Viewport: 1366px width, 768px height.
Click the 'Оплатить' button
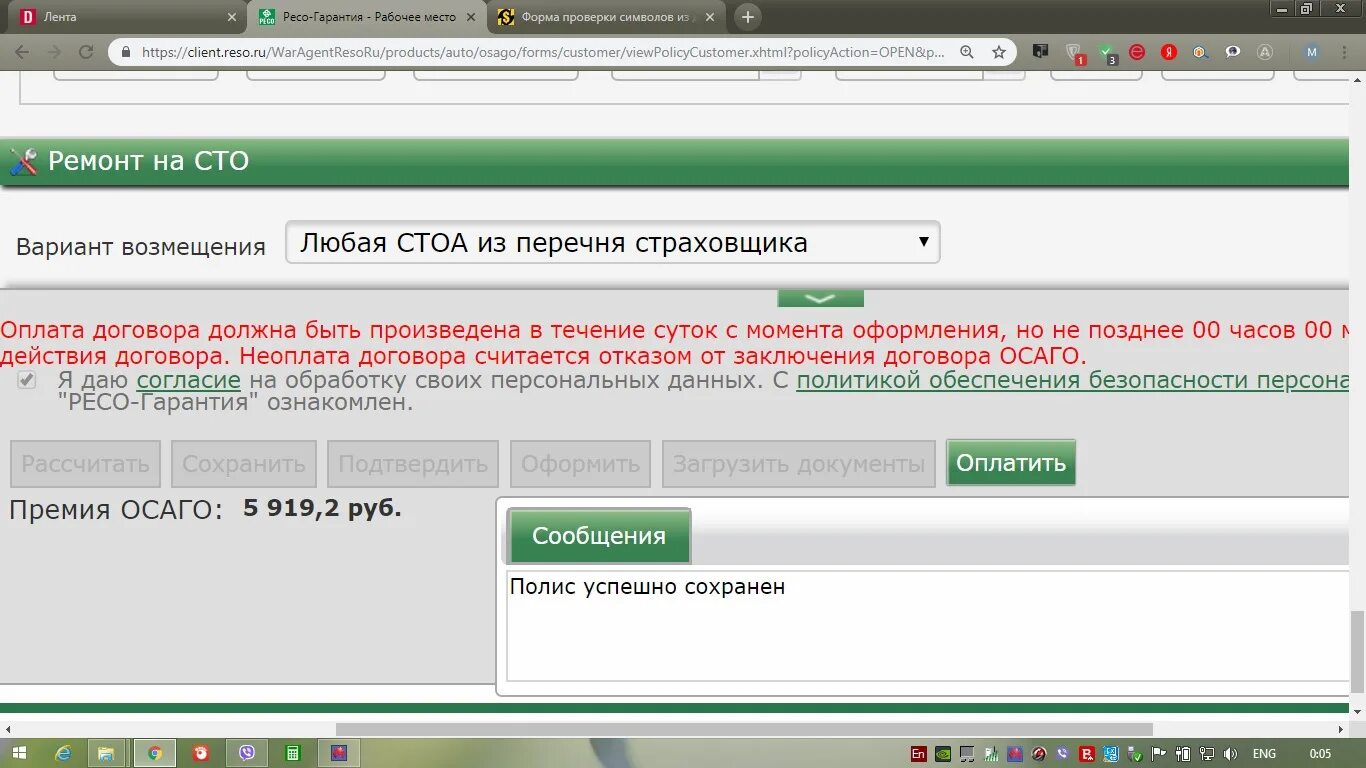coord(1011,463)
